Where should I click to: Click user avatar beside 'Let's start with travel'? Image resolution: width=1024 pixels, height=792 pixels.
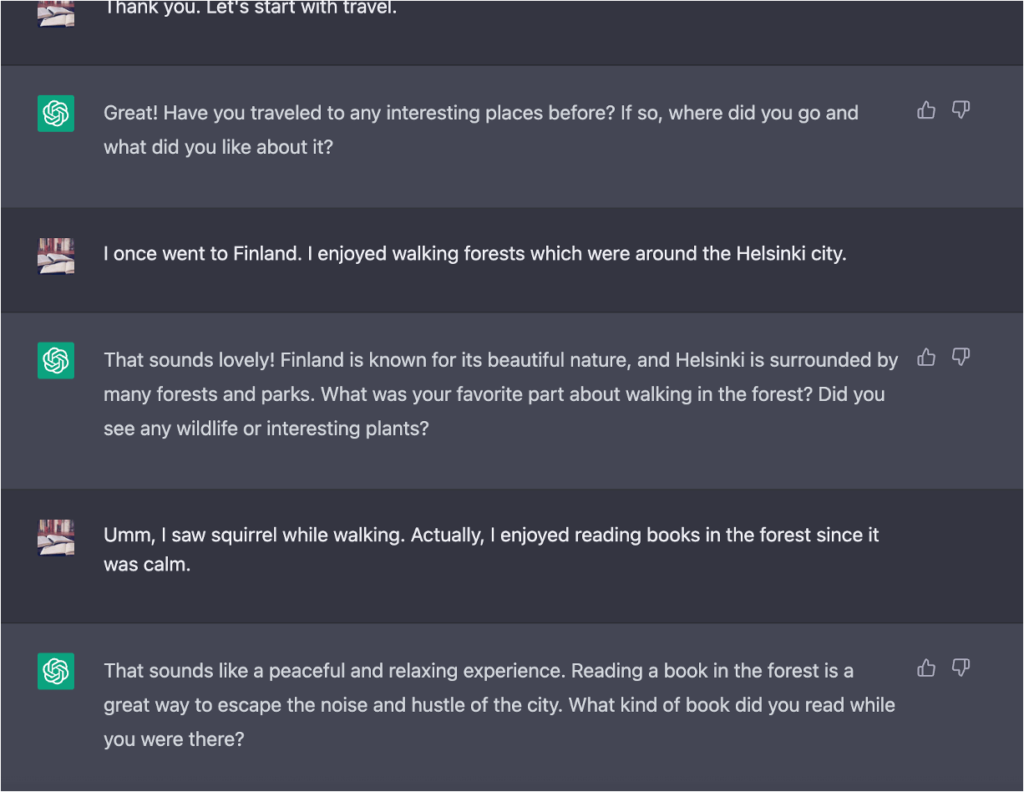click(56, 12)
